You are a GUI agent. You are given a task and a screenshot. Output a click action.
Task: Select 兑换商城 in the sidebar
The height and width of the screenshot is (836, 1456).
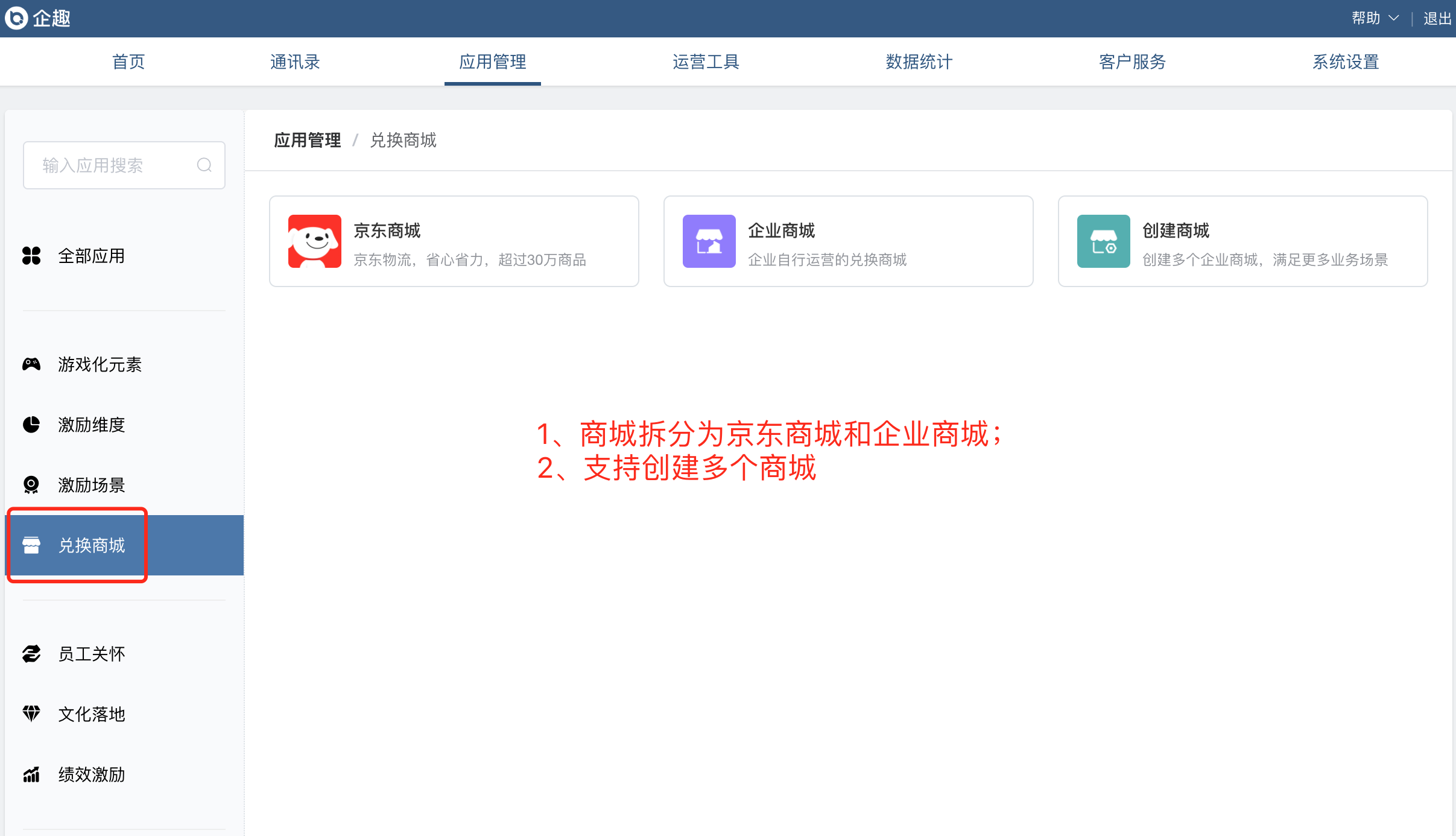[x=92, y=545]
